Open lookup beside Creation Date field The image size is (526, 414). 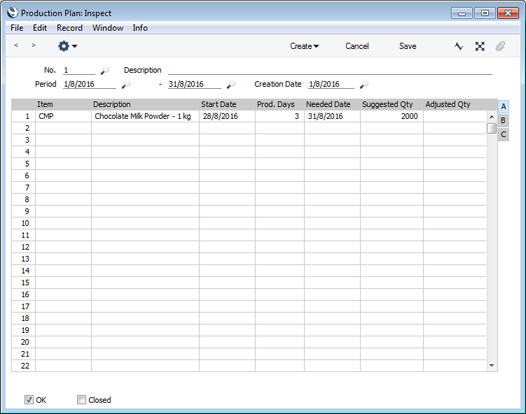(364, 84)
